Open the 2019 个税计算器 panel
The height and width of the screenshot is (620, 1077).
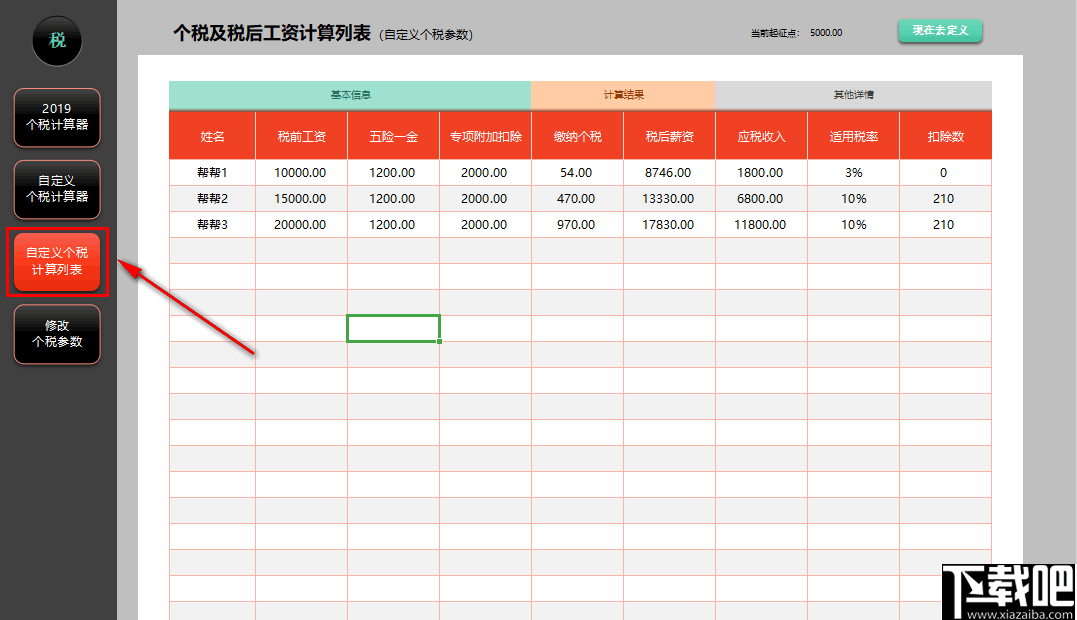(56, 118)
